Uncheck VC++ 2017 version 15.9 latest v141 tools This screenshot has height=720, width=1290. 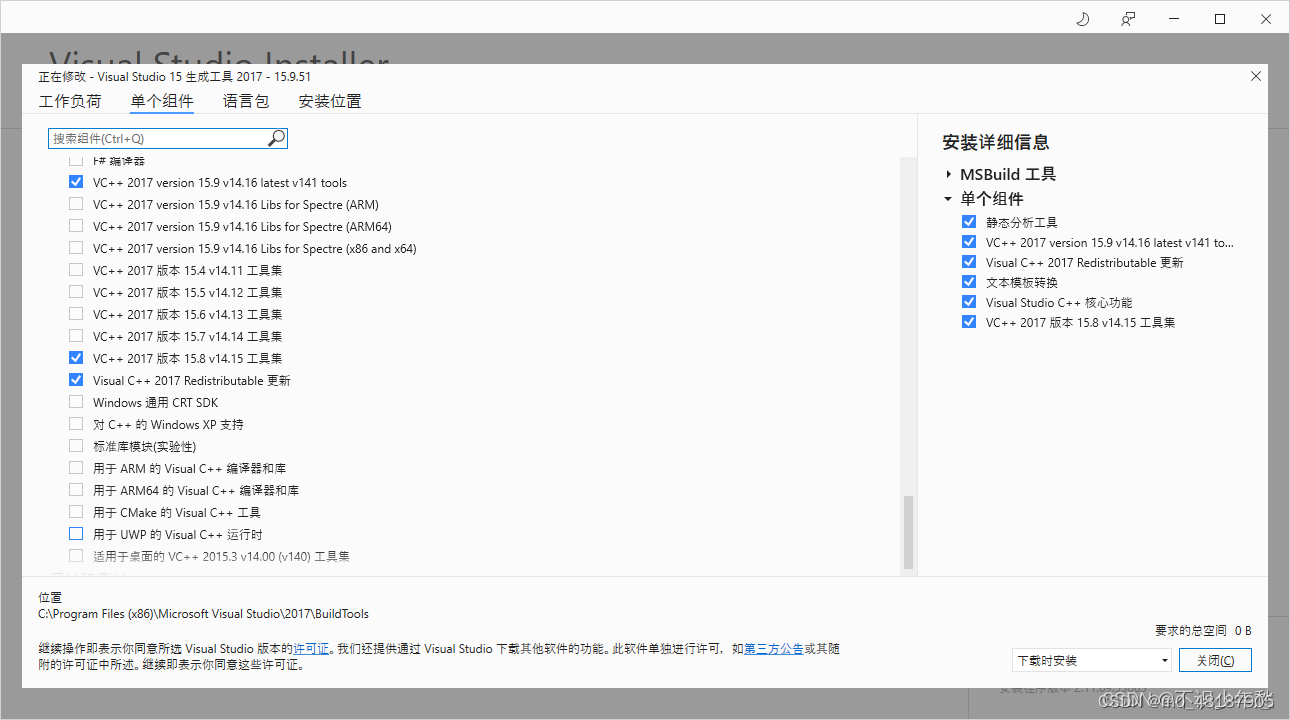click(76, 181)
